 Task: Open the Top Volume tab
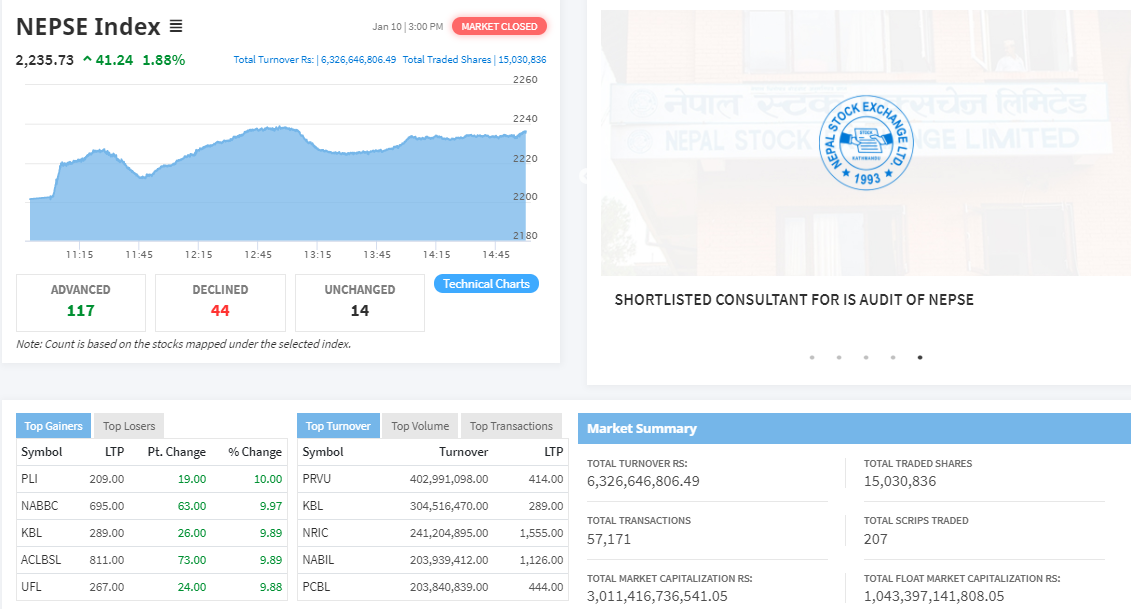(x=420, y=426)
